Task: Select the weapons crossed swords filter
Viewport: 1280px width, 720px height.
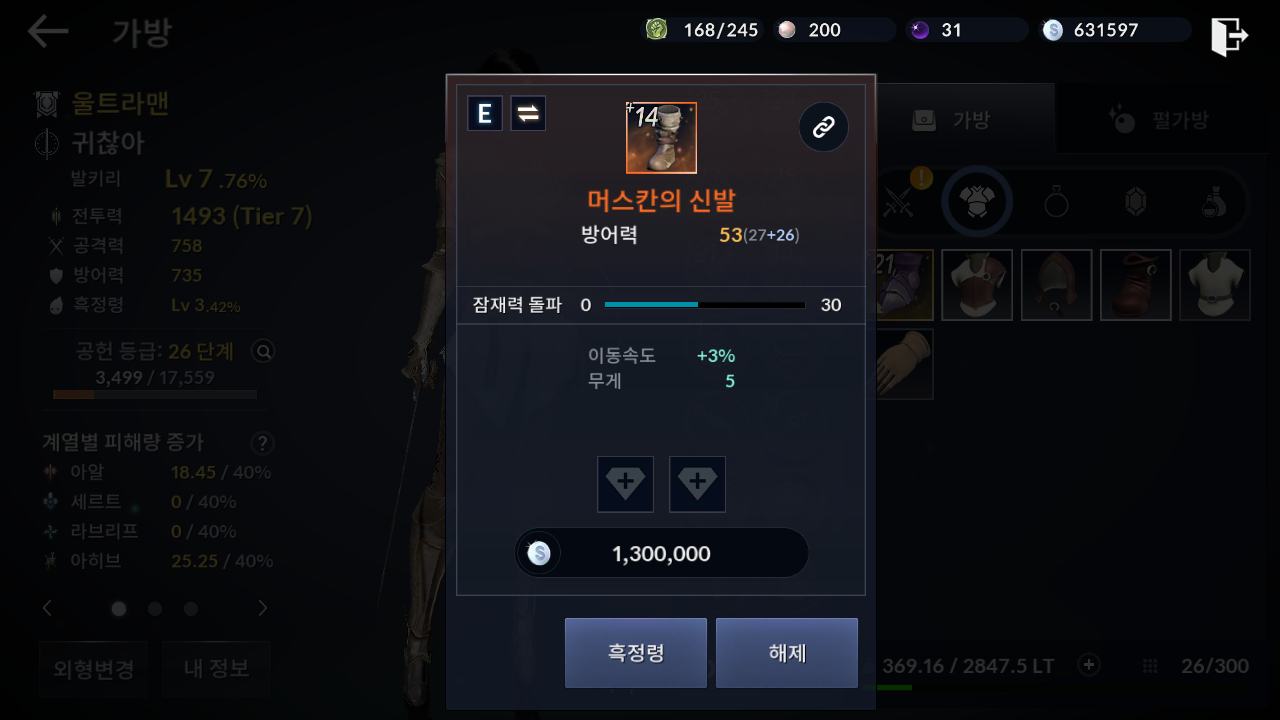Action: tap(898, 203)
